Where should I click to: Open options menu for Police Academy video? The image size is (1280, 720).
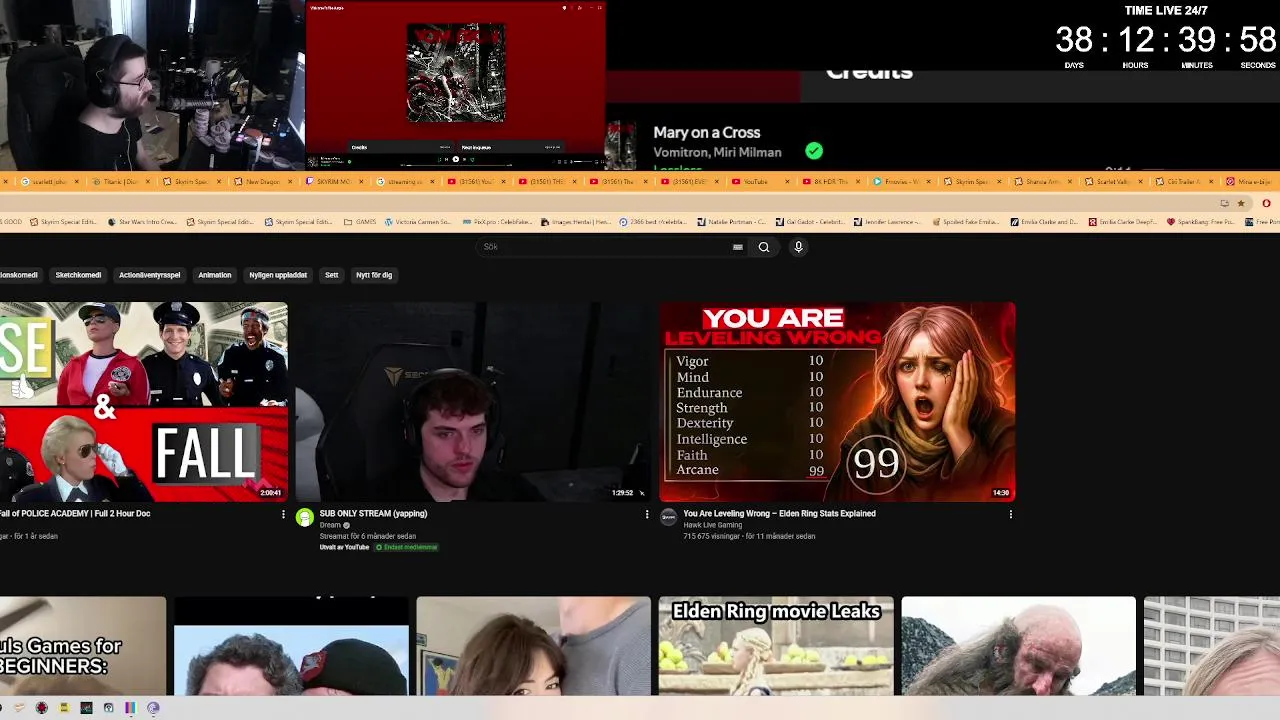(x=283, y=514)
